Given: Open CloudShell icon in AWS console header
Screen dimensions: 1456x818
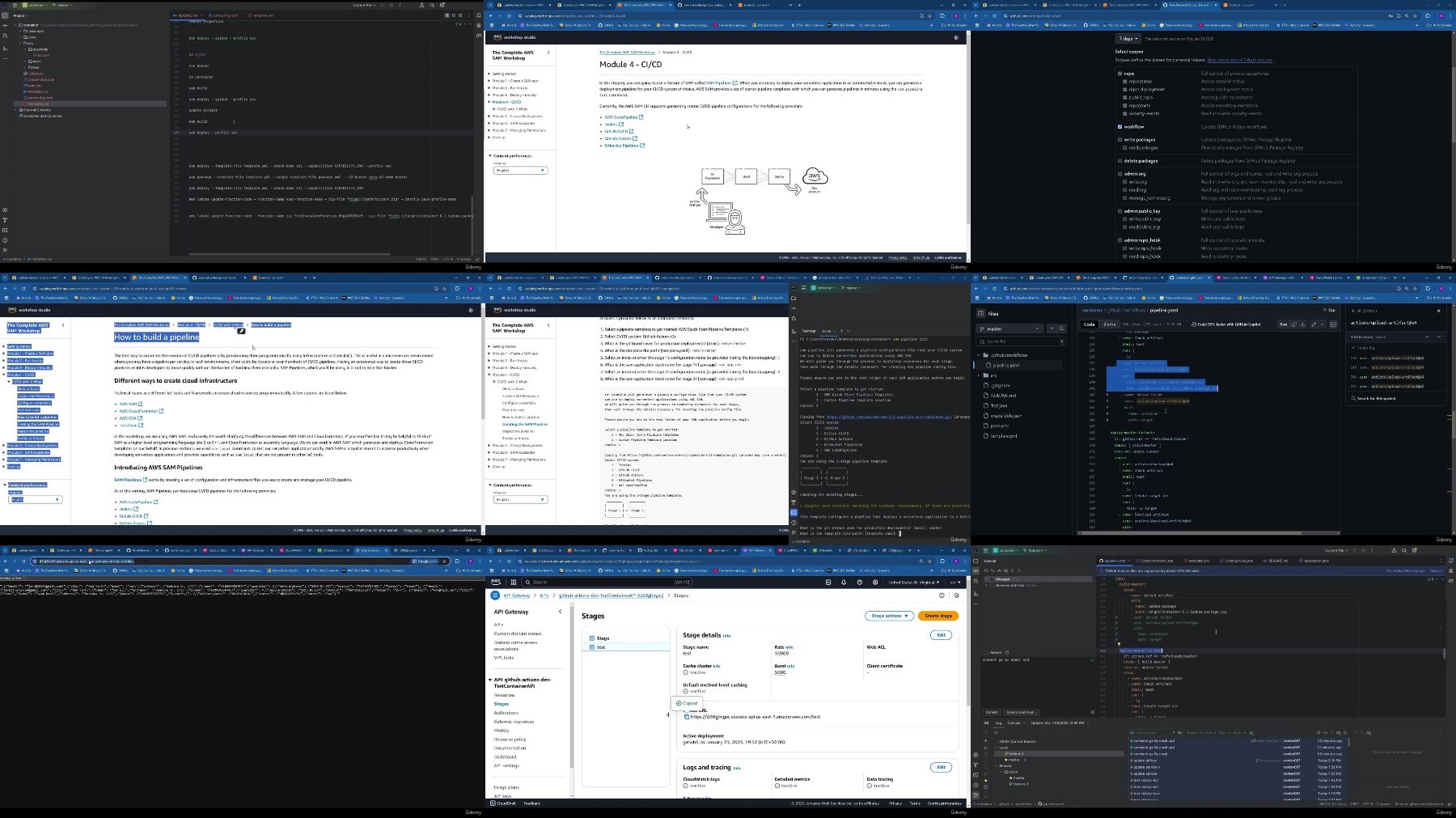Looking at the screenshot, I should (828, 582).
